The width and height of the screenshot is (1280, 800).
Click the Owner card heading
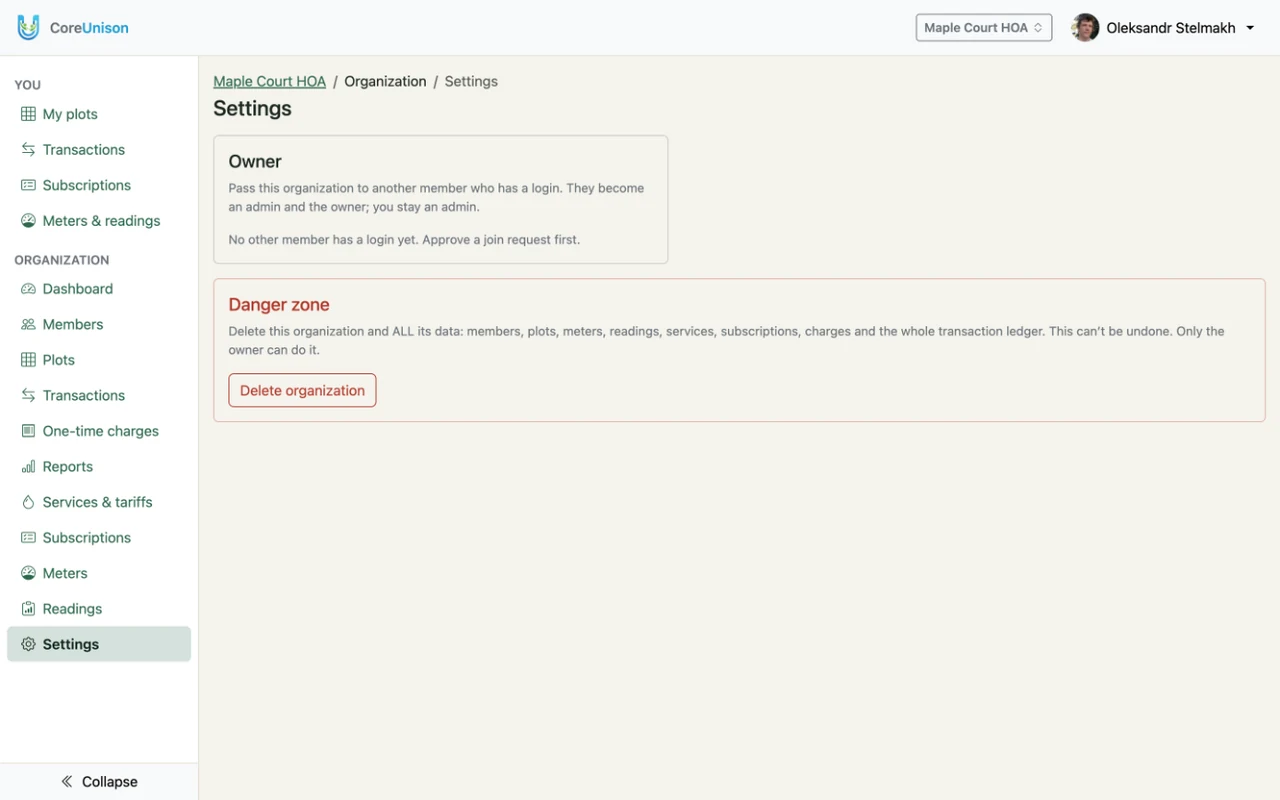coord(255,162)
